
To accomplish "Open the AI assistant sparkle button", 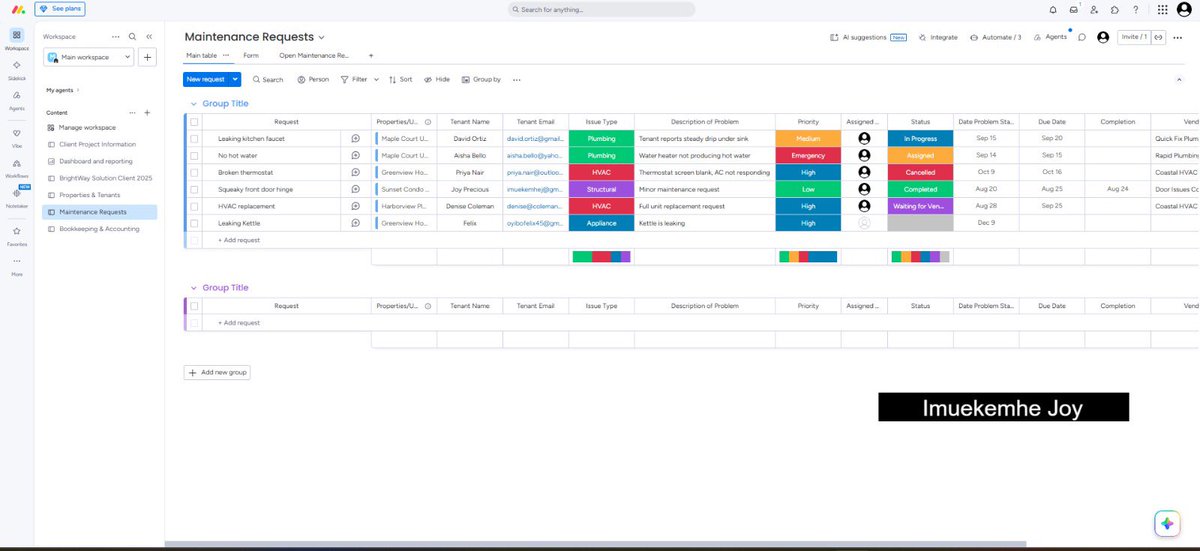I will pos(1166,523).
